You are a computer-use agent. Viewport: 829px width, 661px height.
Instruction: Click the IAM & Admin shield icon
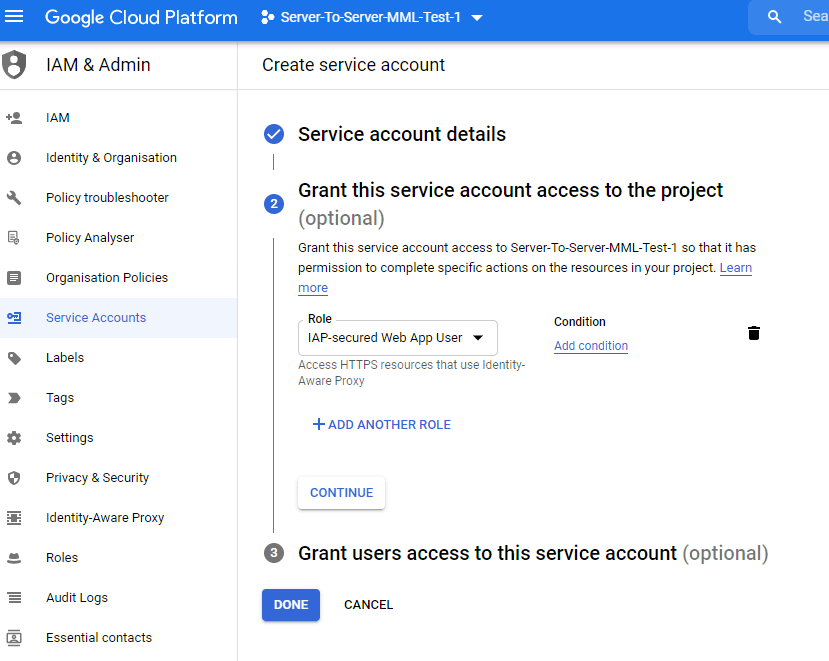[14, 65]
